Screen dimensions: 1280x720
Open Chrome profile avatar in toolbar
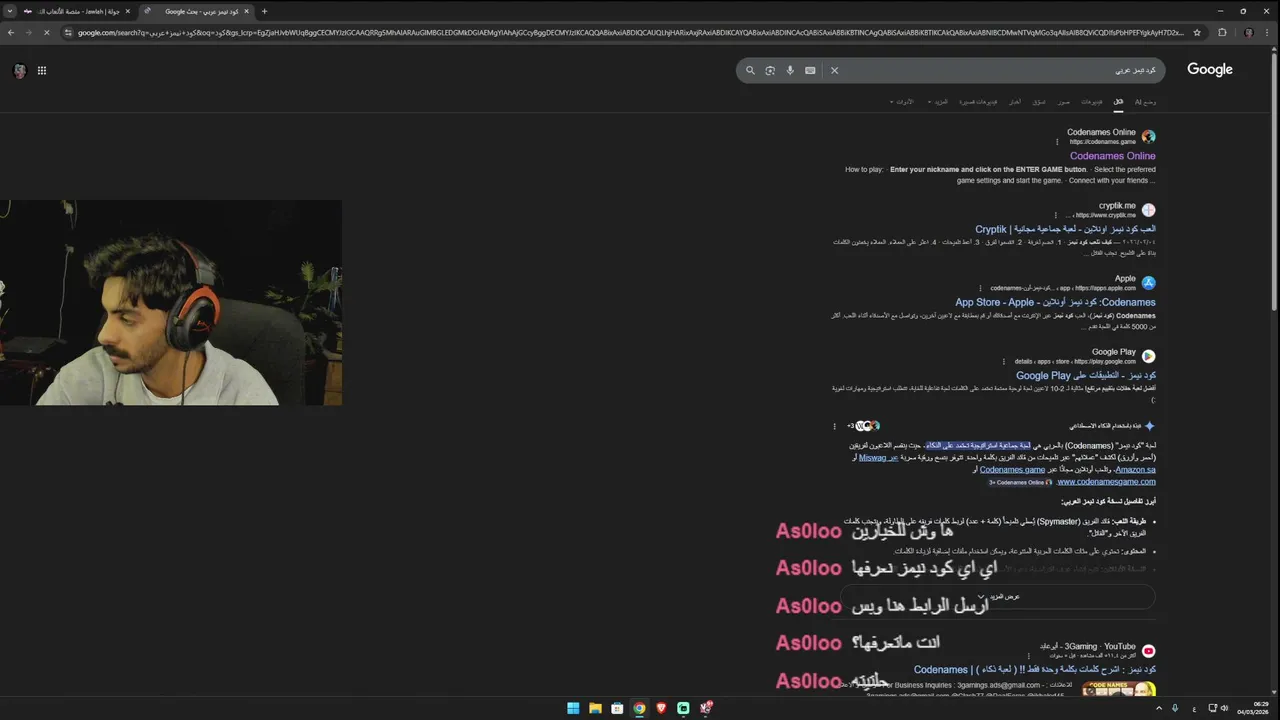[x=1248, y=32]
